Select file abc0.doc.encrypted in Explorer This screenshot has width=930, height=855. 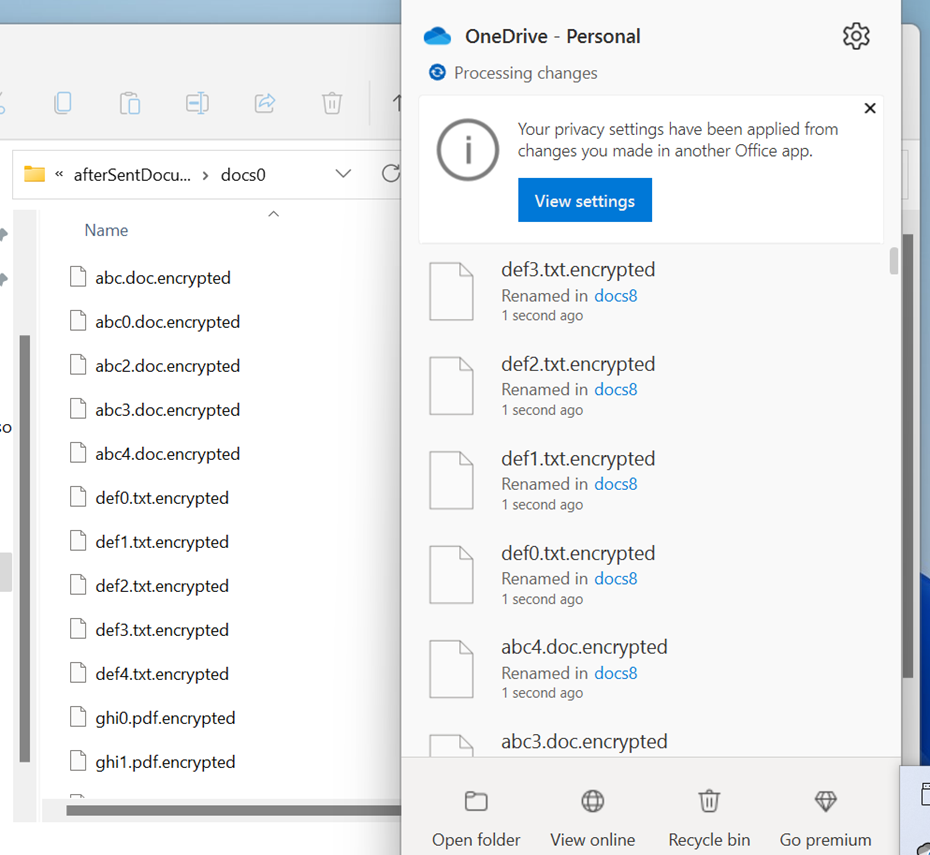tap(168, 321)
